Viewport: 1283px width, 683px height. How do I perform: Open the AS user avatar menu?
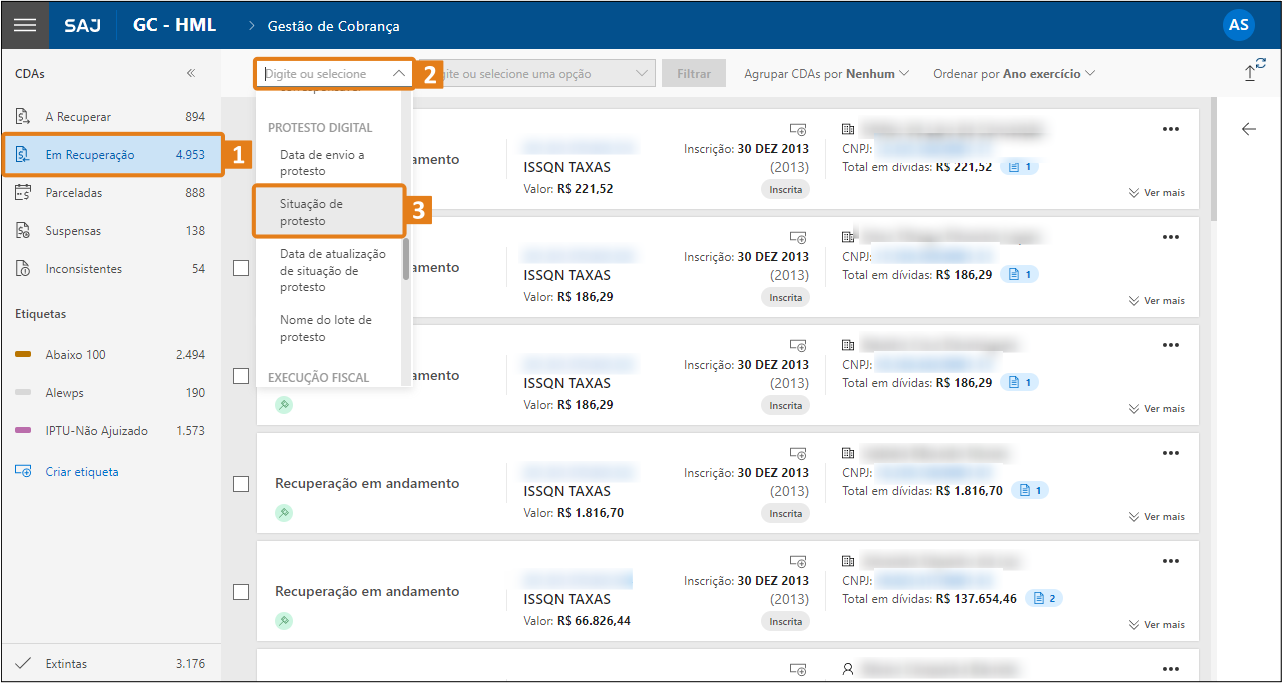(1238, 25)
